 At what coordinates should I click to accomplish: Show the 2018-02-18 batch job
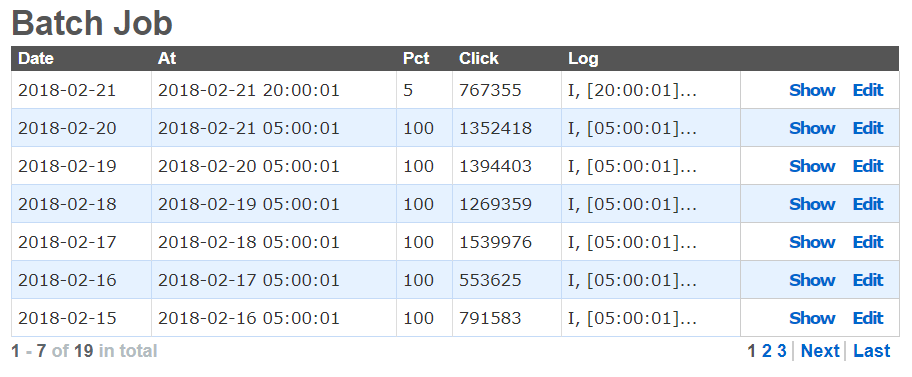(812, 204)
